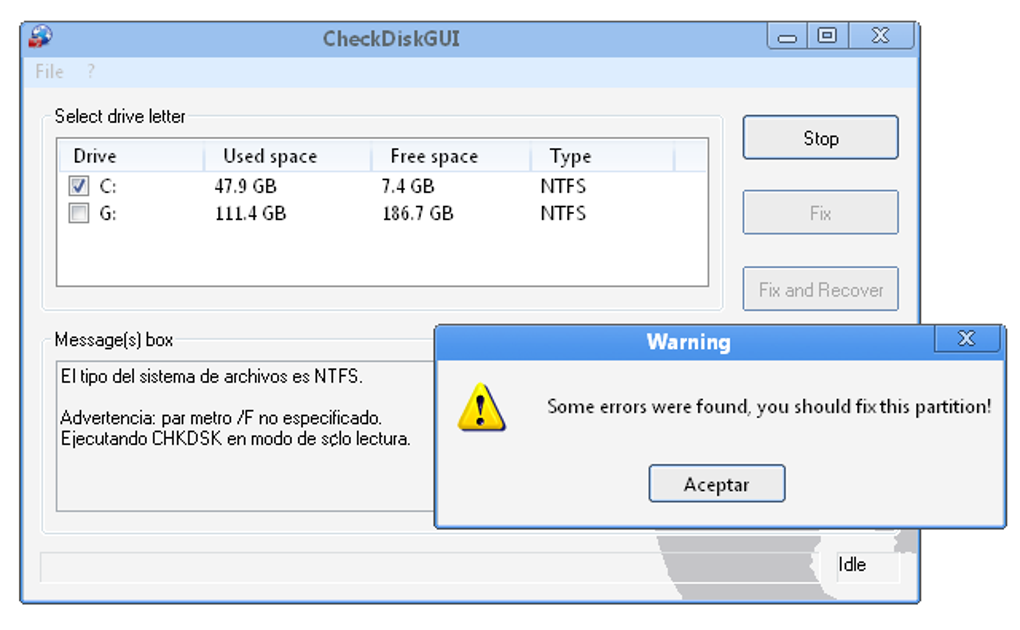Open the File menu

[49, 72]
